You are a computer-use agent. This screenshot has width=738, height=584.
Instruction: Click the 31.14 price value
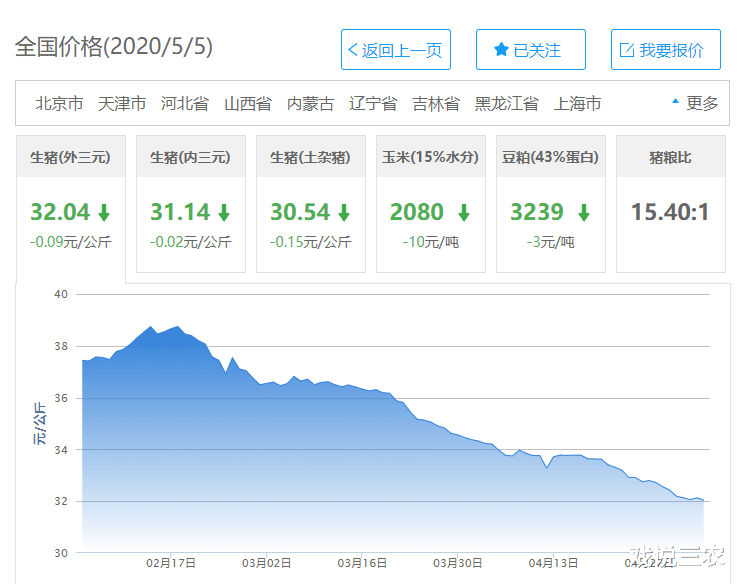click(180, 212)
